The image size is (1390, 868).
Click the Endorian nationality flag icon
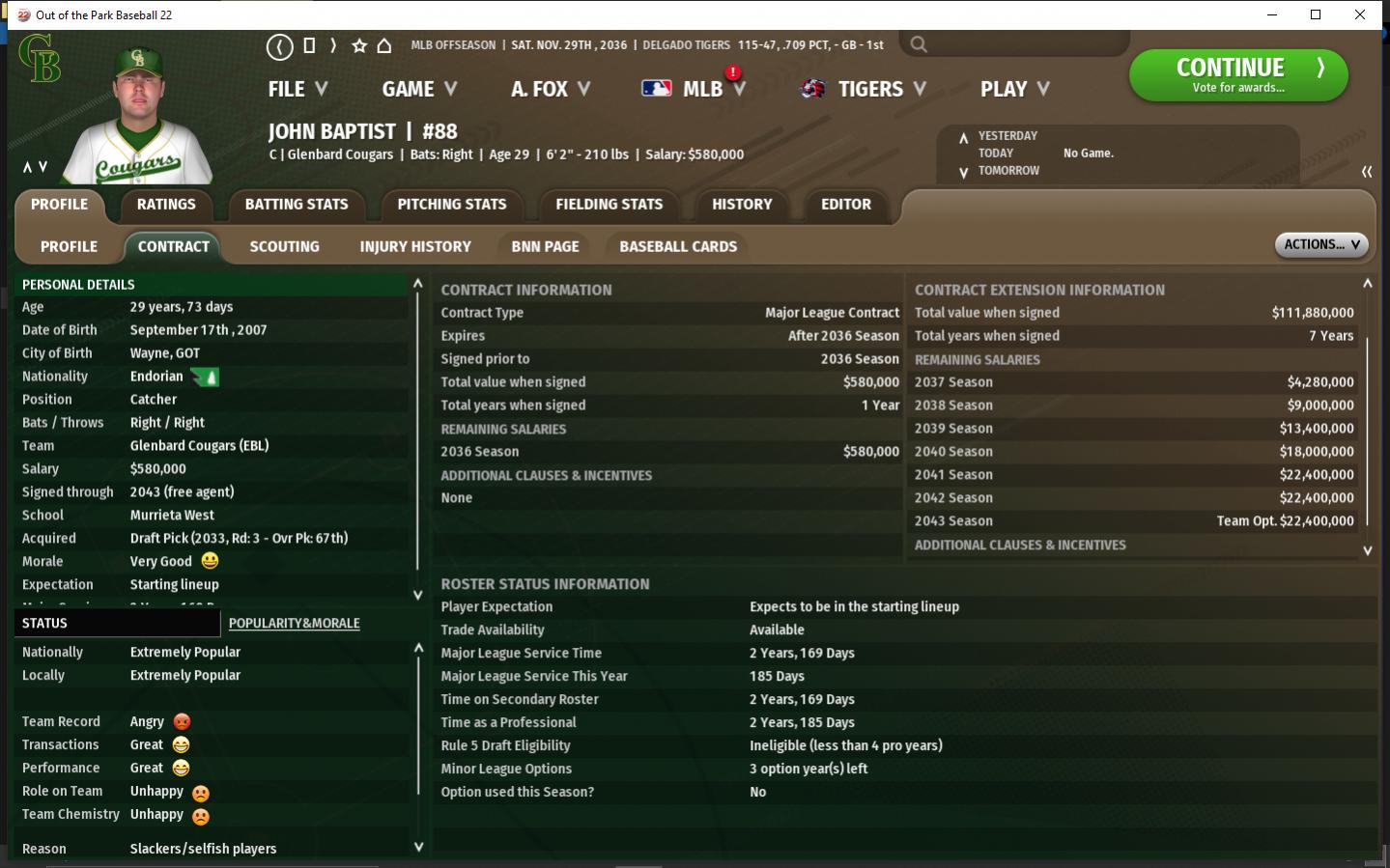[205, 377]
